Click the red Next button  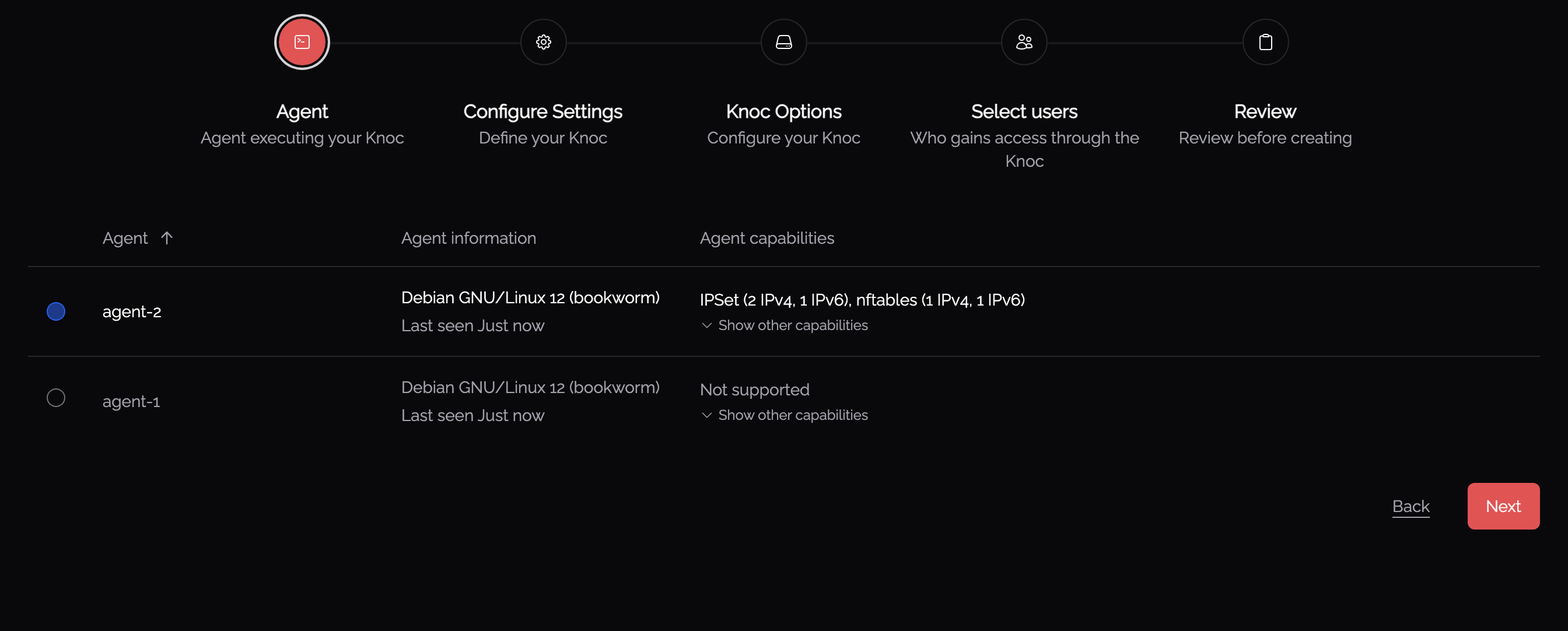point(1503,506)
